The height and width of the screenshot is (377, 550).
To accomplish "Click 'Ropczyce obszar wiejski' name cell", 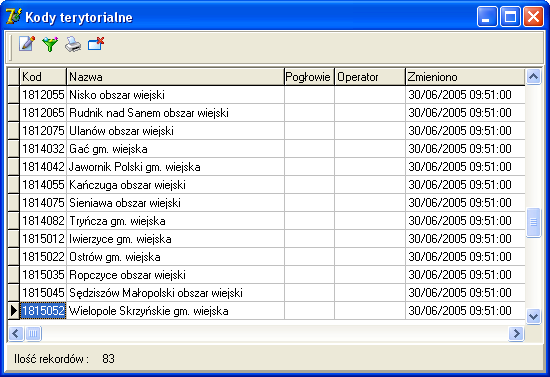I will tap(175, 275).
